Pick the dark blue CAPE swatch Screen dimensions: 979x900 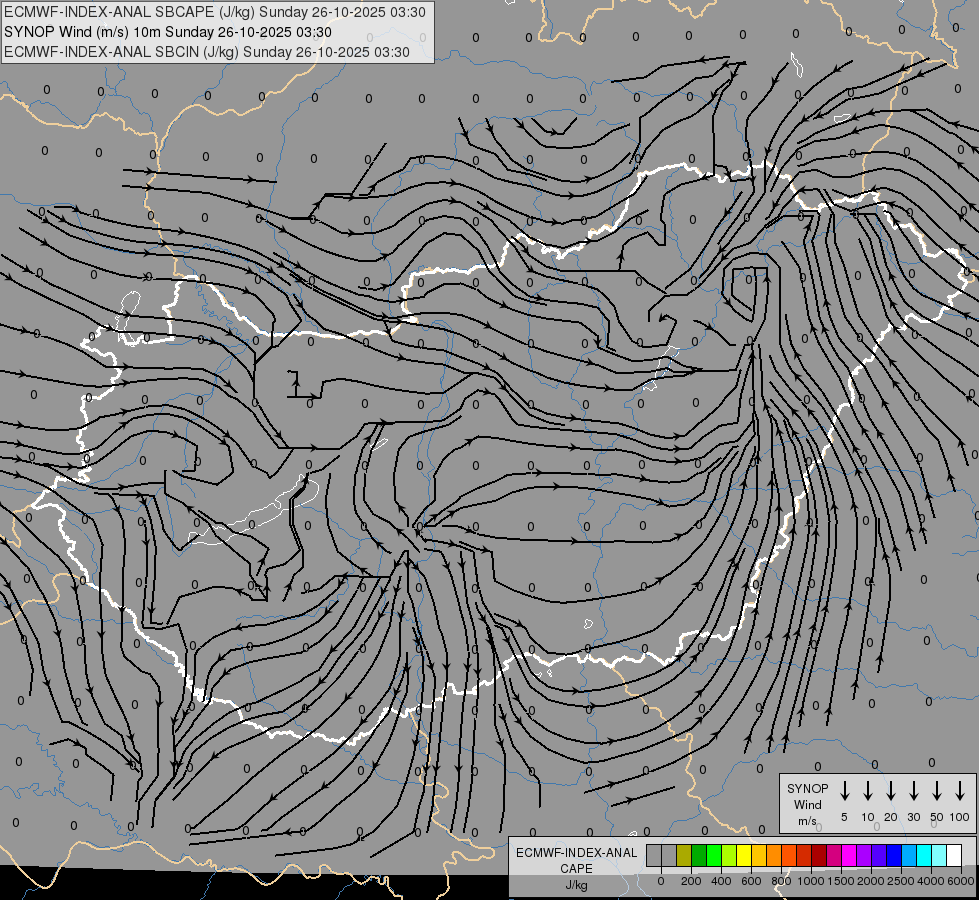894,855
